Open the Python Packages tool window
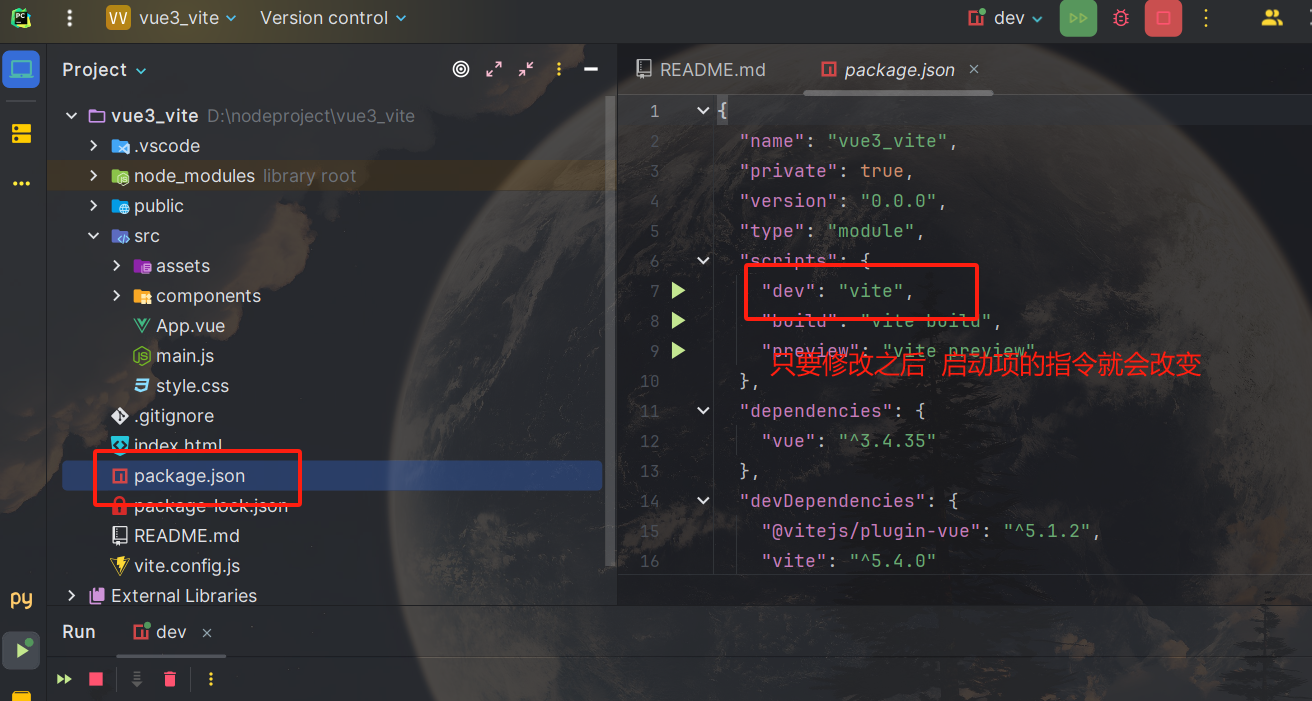The image size is (1312, 701). [x=21, y=599]
